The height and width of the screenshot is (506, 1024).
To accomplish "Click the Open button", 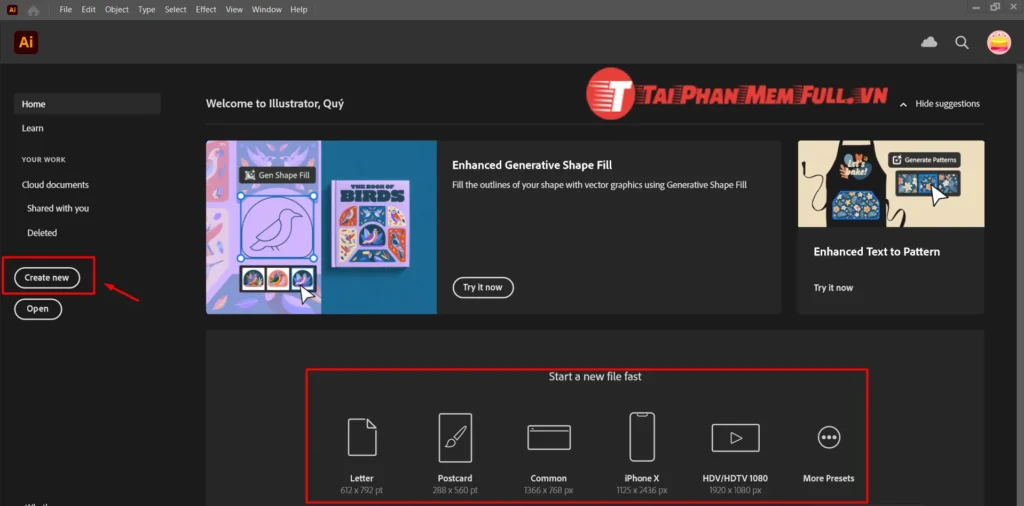I will pyautogui.click(x=38, y=309).
